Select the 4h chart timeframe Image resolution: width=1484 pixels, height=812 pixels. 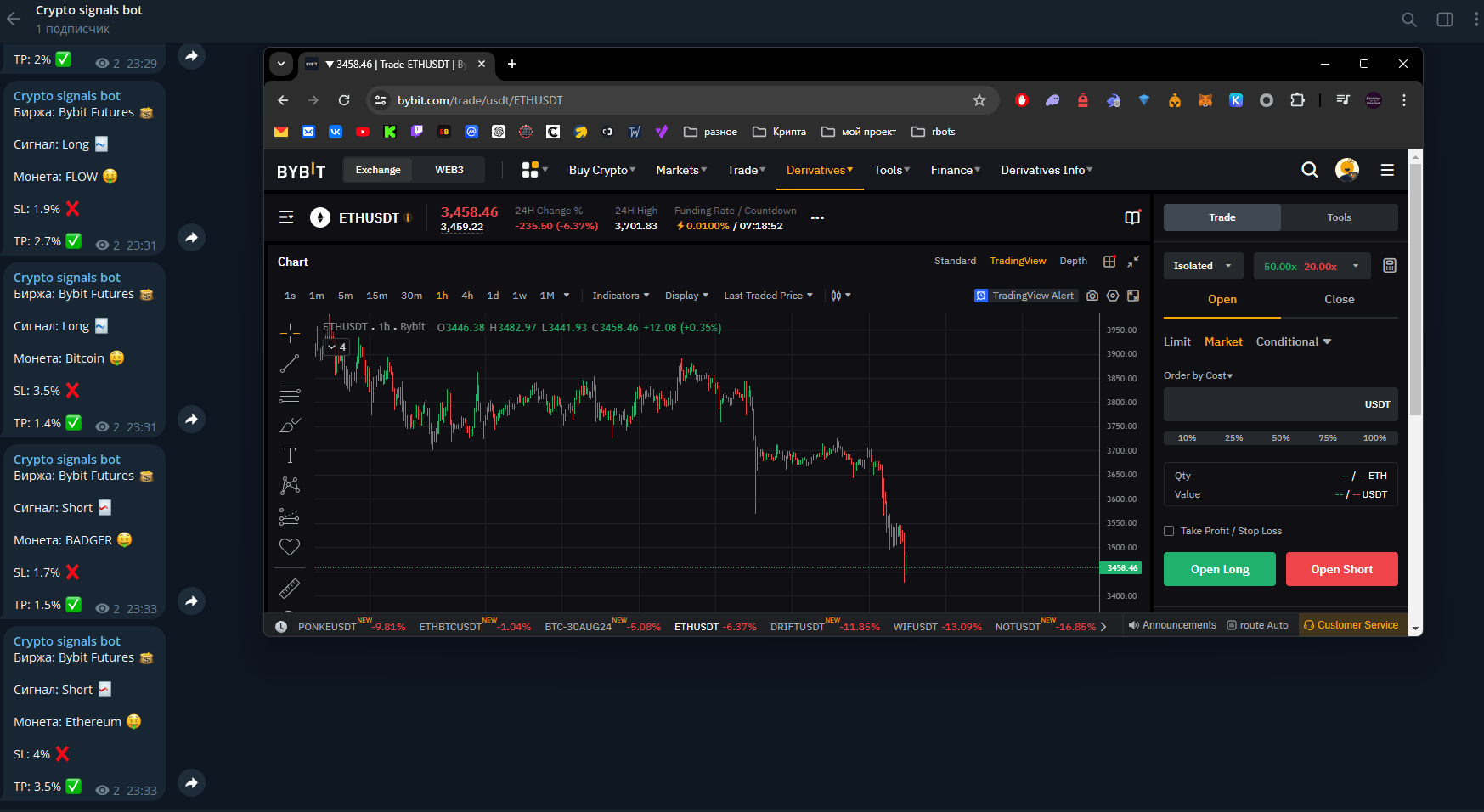tap(467, 296)
